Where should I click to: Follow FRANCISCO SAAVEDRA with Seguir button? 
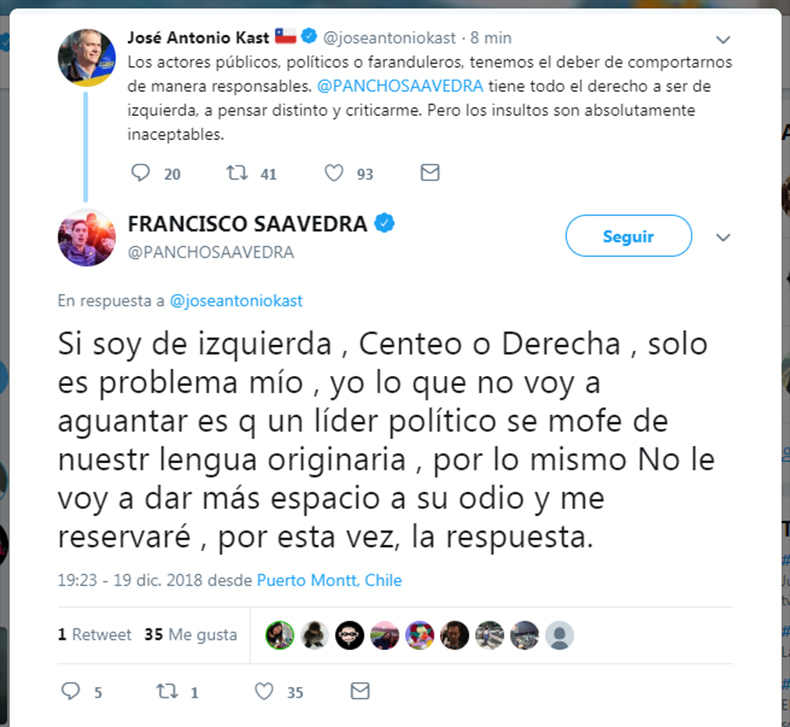628,236
